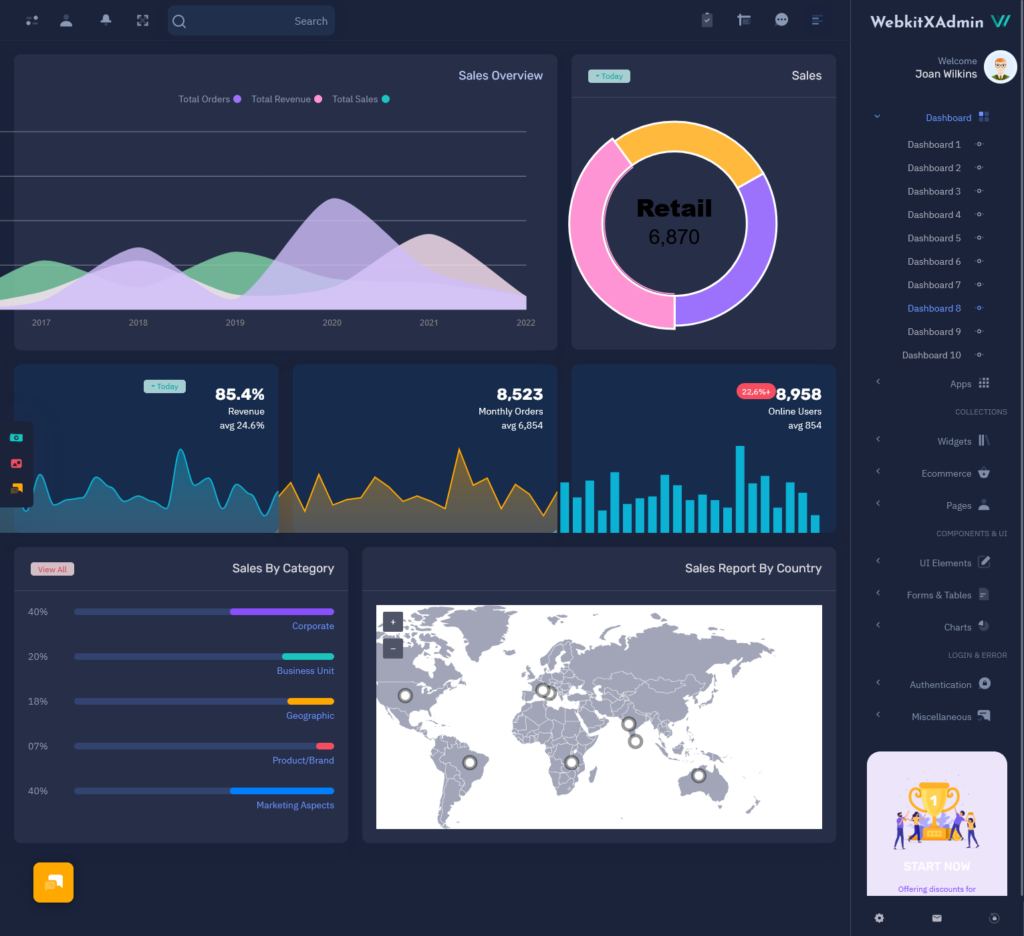
Task: Click the mail icon at the sidebar bottom
Action: (936, 917)
